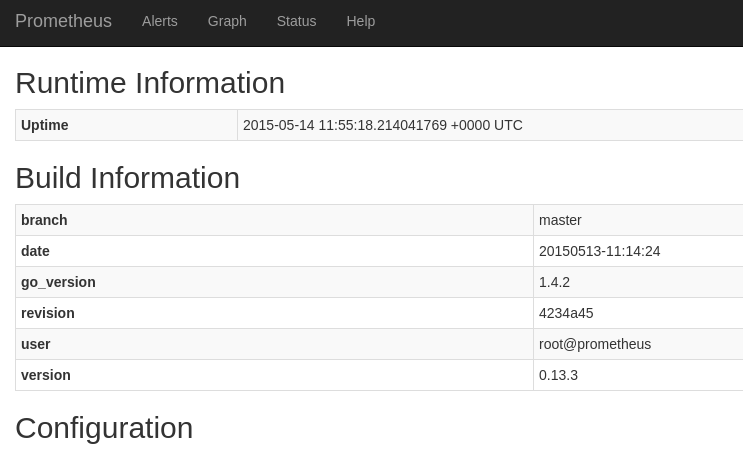
Task: Click the uptime timestamp value
Action: pyautogui.click(x=382, y=125)
